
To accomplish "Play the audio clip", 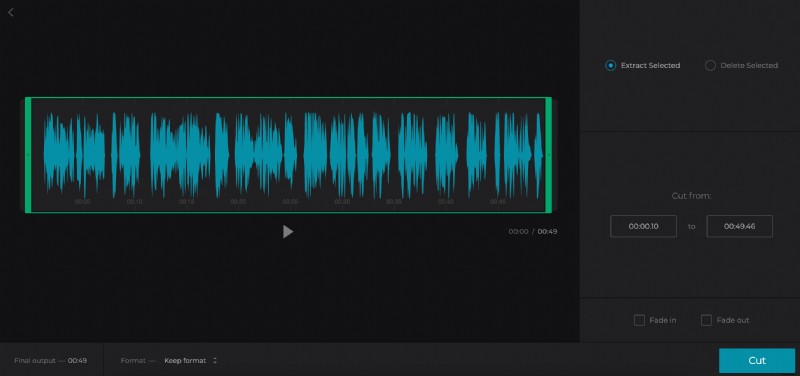I will click(x=288, y=232).
